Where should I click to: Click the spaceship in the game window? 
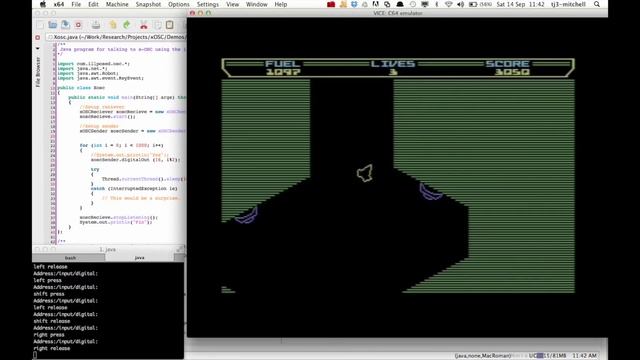[x=365, y=173]
